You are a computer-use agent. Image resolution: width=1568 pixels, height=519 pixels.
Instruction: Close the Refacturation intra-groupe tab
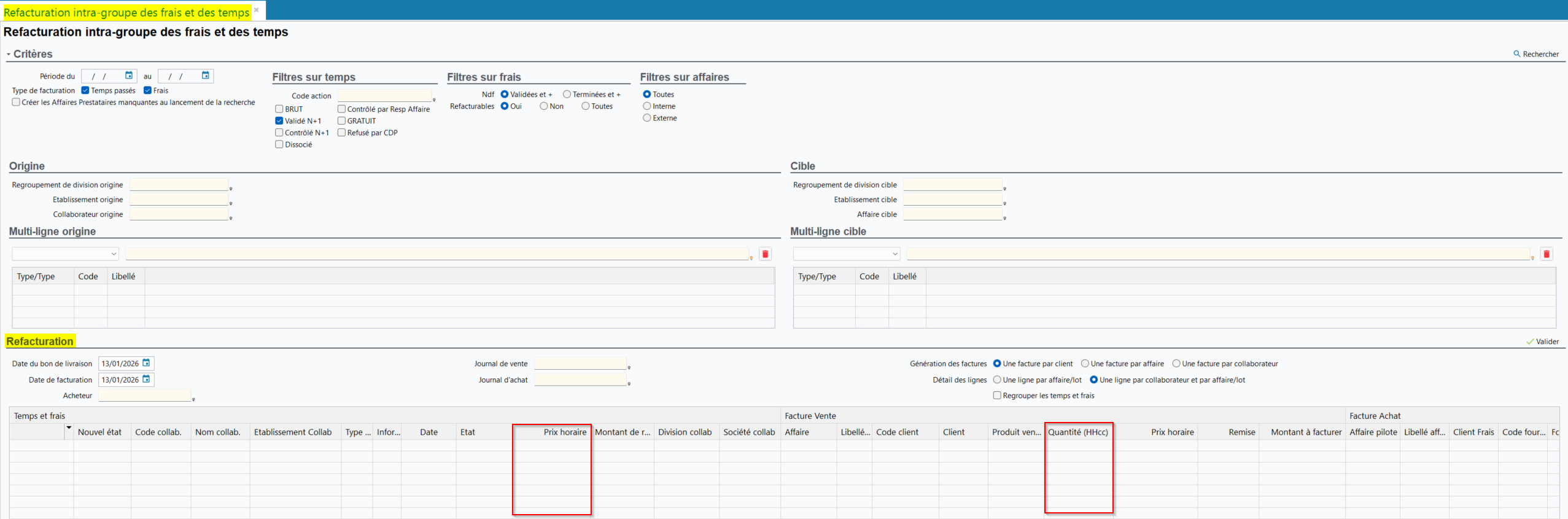[257, 10]
